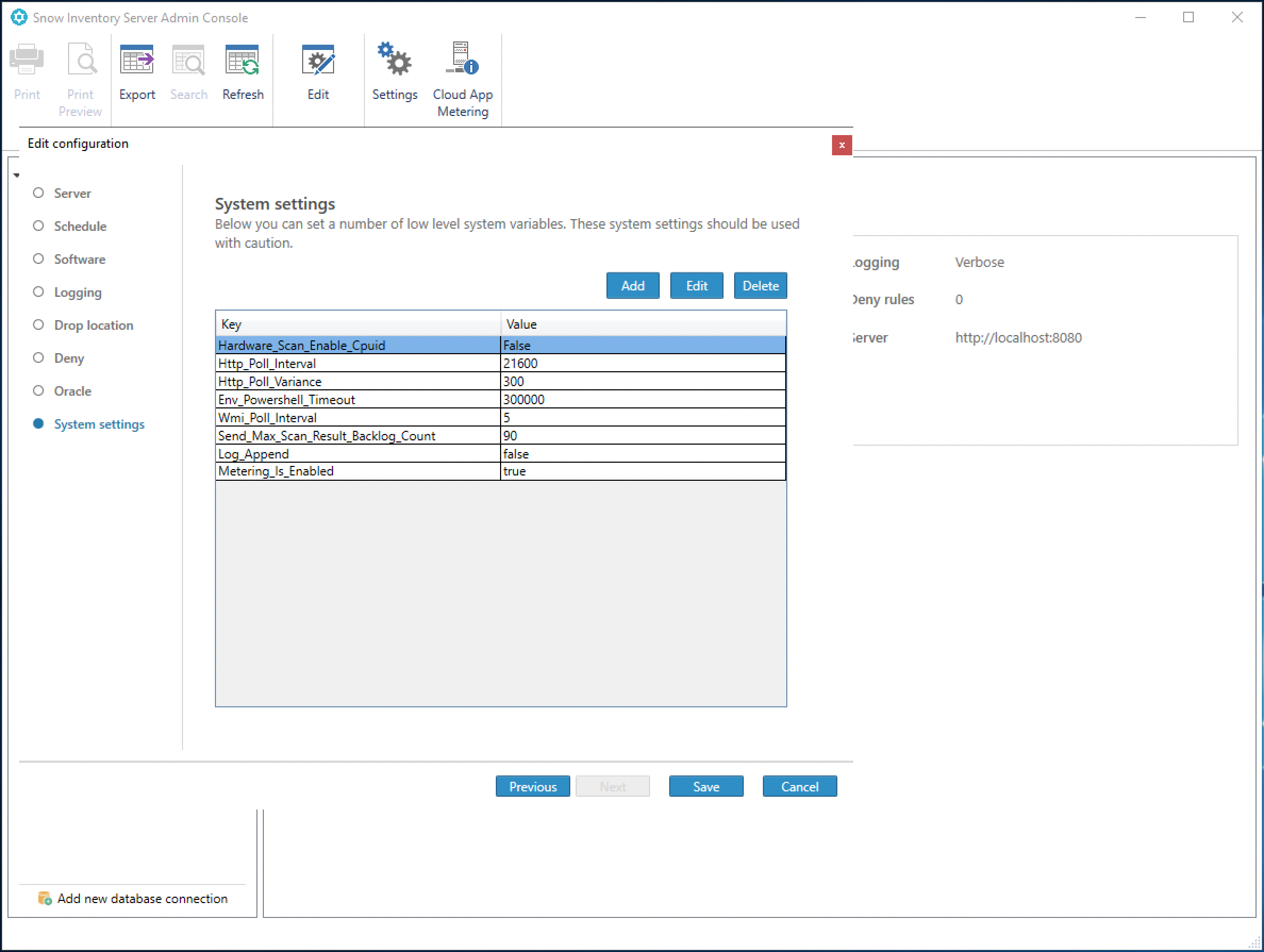Select the Metering_Is_Enabled row
The image size is (1264, 952).
click(x=501, y=471)
